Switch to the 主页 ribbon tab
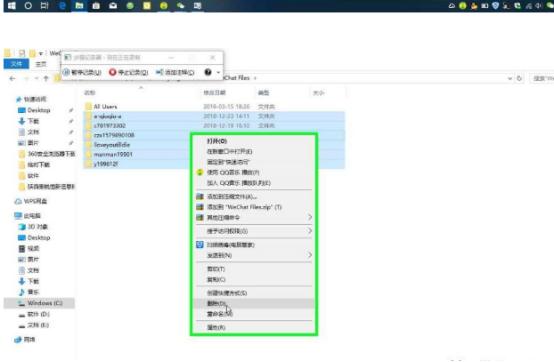 [x=41, y=64]
